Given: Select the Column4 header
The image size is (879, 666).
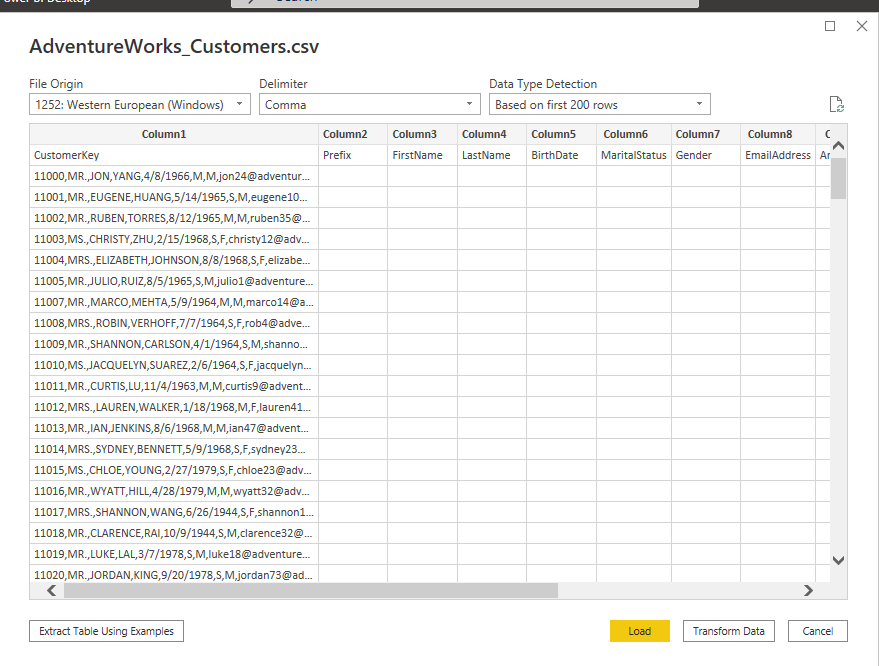Looking at the screenshot, I should pyautogui.click(x=492, y=134).
